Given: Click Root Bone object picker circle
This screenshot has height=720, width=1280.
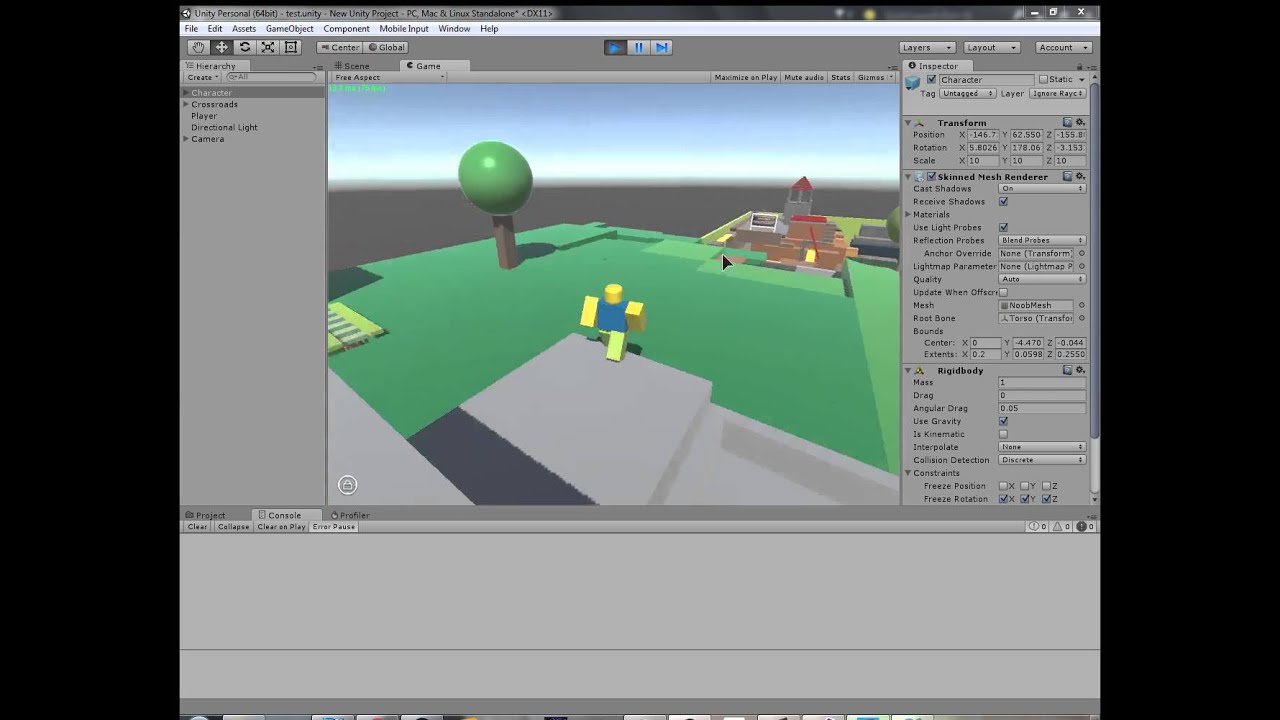Looking at the screenshot, I should pyautogui.click(x=1081, y=318).
